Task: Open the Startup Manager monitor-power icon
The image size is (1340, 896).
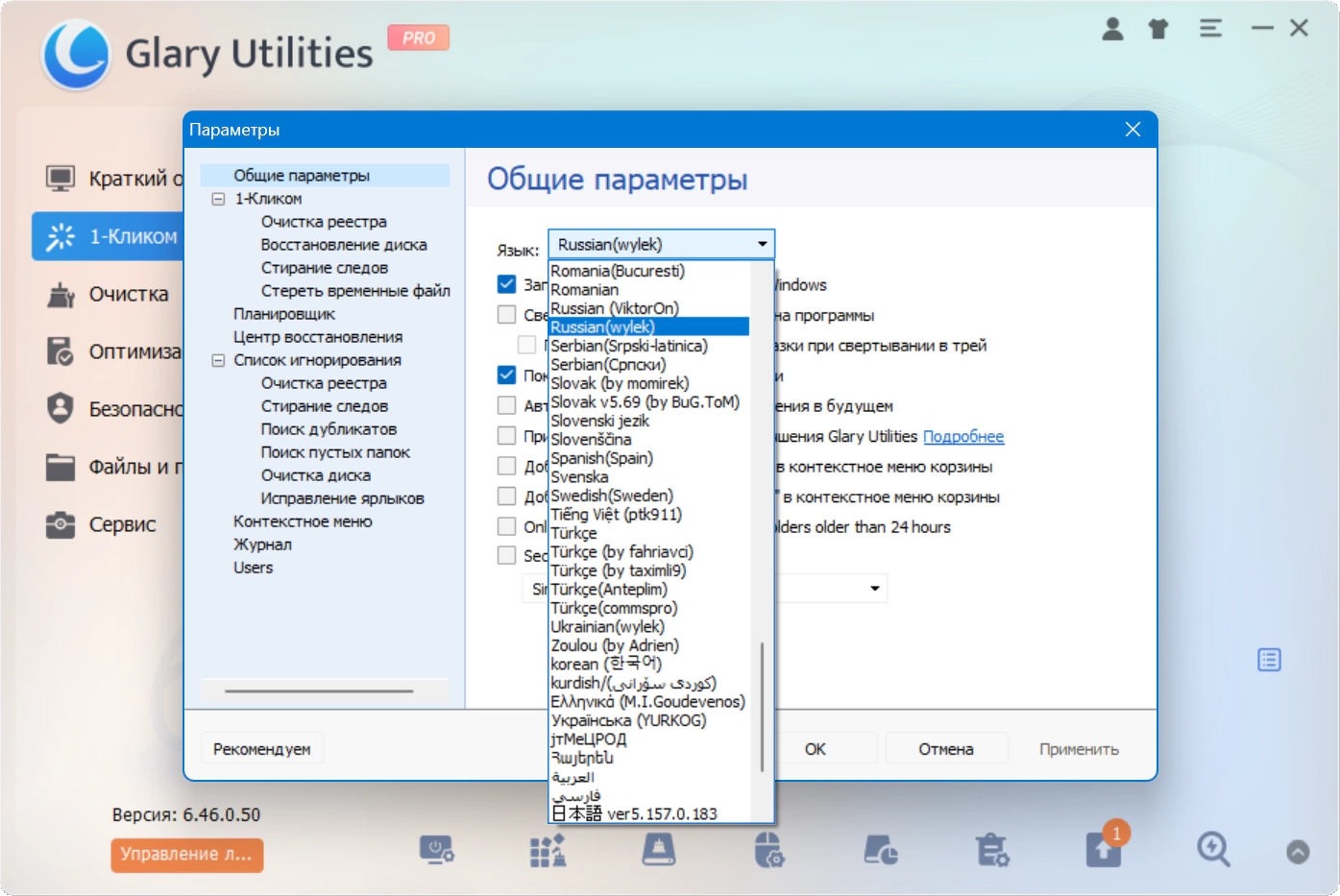Action: pos(436,850)
